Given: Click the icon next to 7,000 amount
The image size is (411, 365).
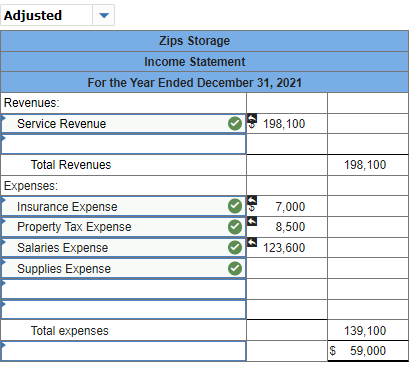Looking at the screenshot, I should (x=252, y=201).
